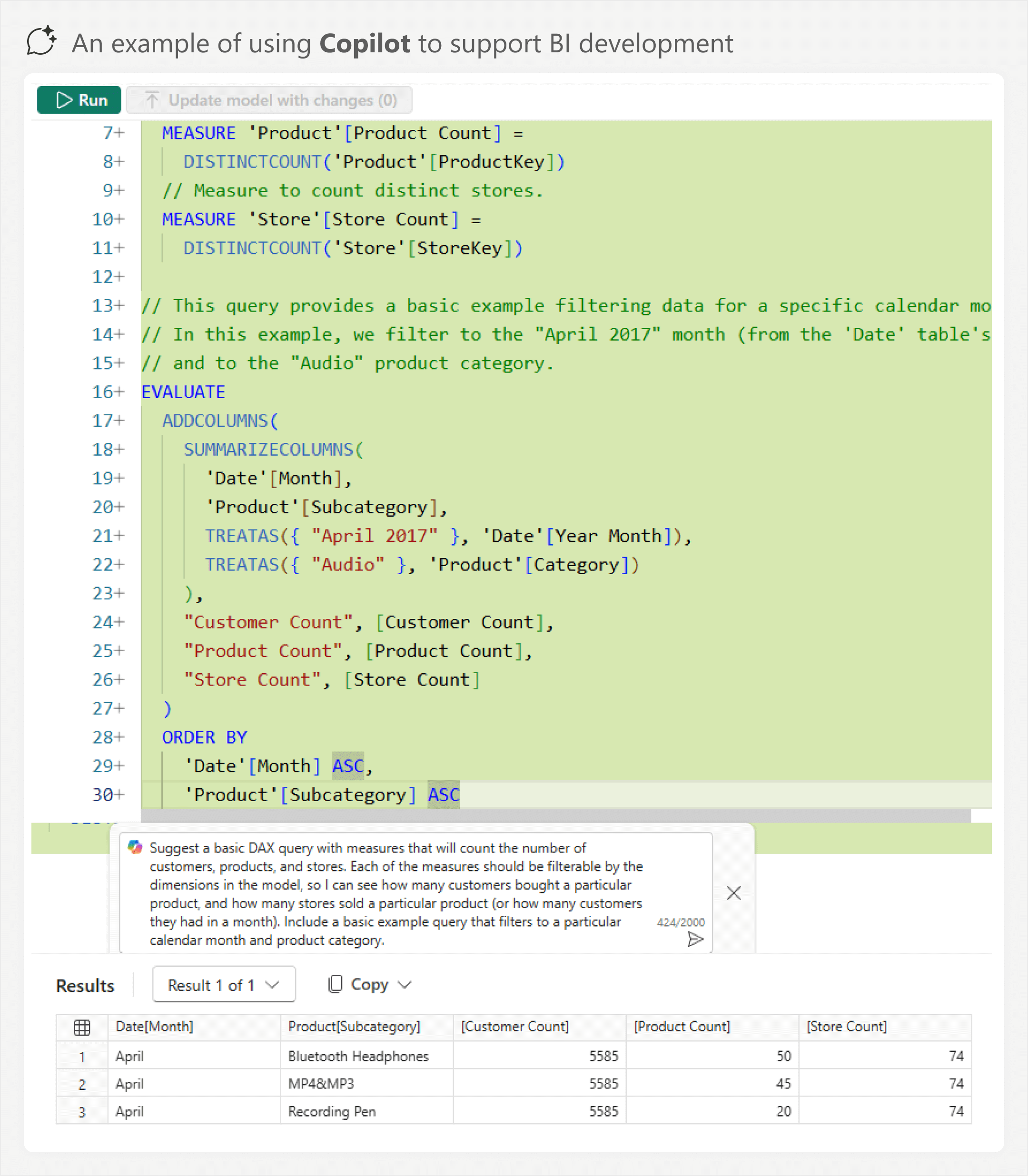
Task: Click the send arrow icon in prompt box
Action: coord(695,939)
